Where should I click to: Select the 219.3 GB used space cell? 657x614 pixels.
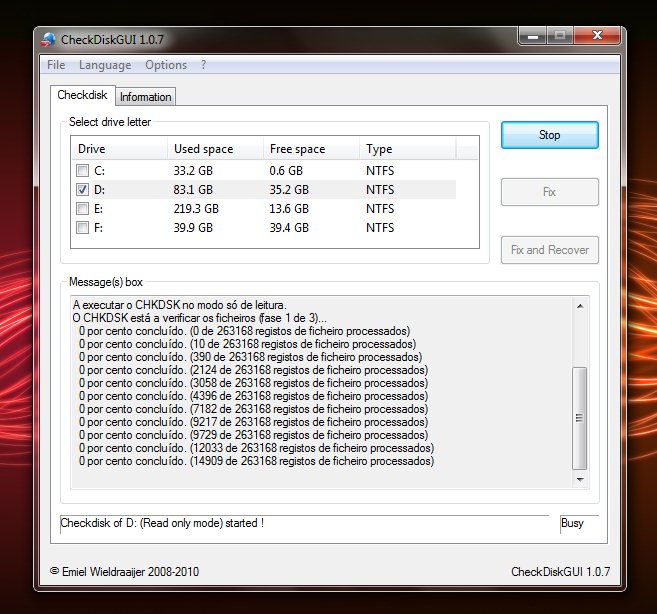(x=196, y=209)
